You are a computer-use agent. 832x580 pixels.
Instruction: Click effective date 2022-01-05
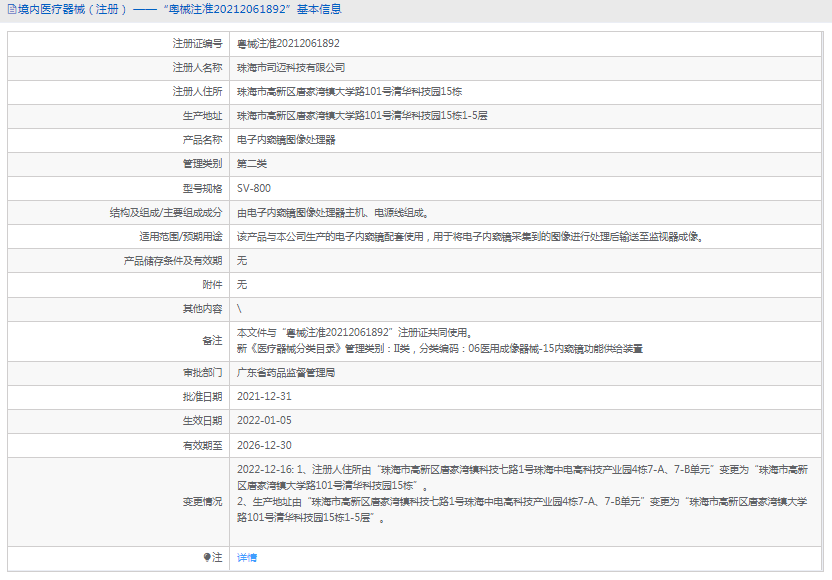264,420
